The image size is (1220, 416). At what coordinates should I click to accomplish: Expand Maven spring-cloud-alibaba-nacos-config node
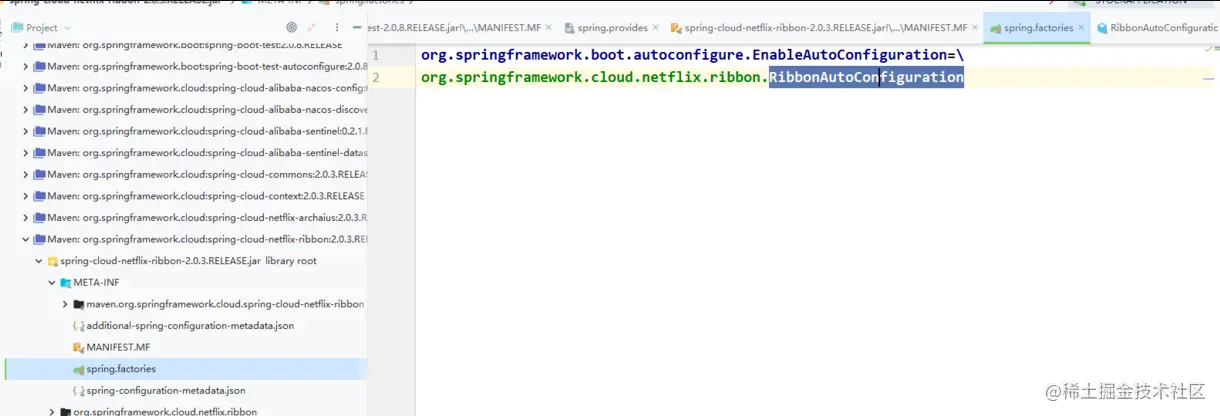pos(26,88)
